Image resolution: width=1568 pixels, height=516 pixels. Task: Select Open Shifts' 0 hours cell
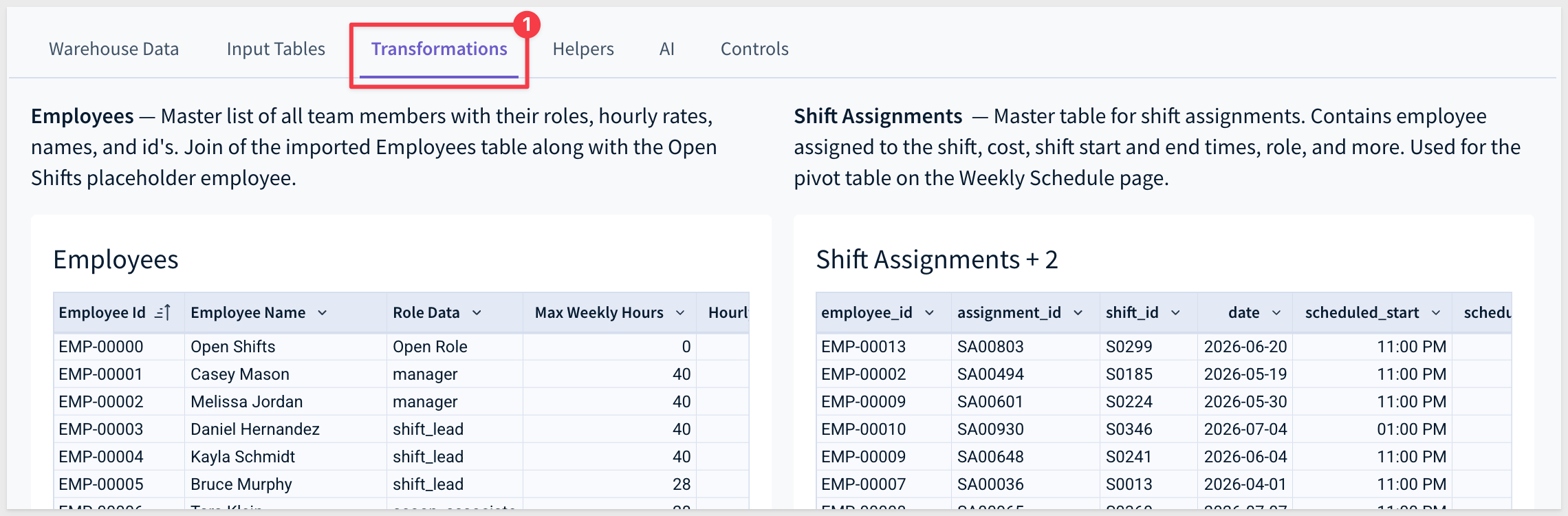pos(609,347)
